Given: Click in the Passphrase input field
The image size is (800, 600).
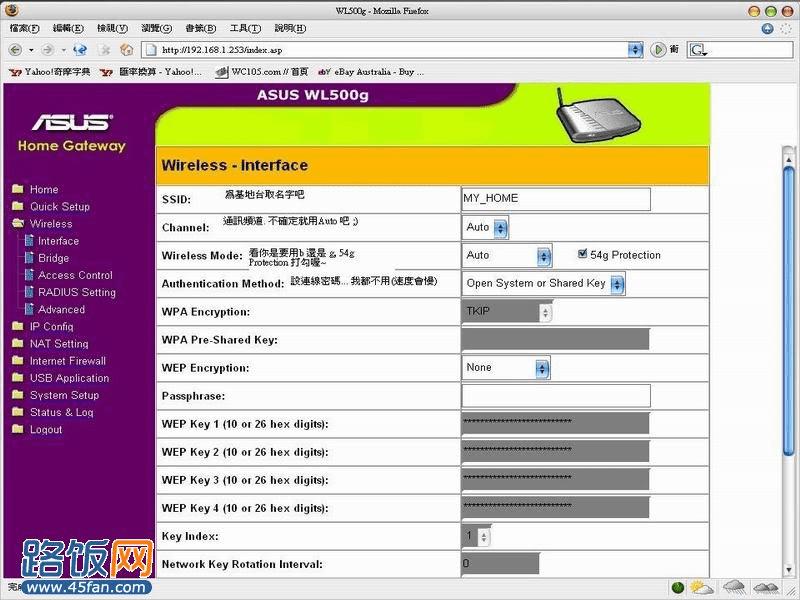Looking at the screenshot, I should point(556,396).
